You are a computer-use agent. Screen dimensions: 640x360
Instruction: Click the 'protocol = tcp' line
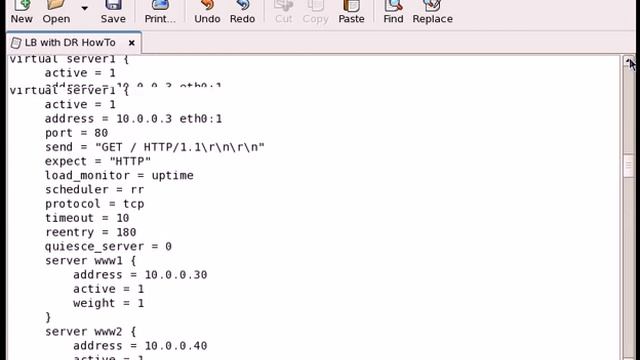point(94,204)
